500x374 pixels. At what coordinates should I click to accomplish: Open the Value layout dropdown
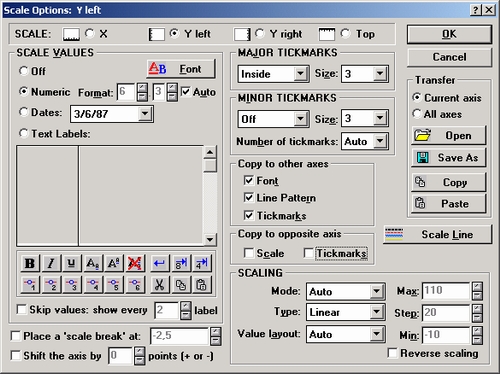tap(376, 334)
